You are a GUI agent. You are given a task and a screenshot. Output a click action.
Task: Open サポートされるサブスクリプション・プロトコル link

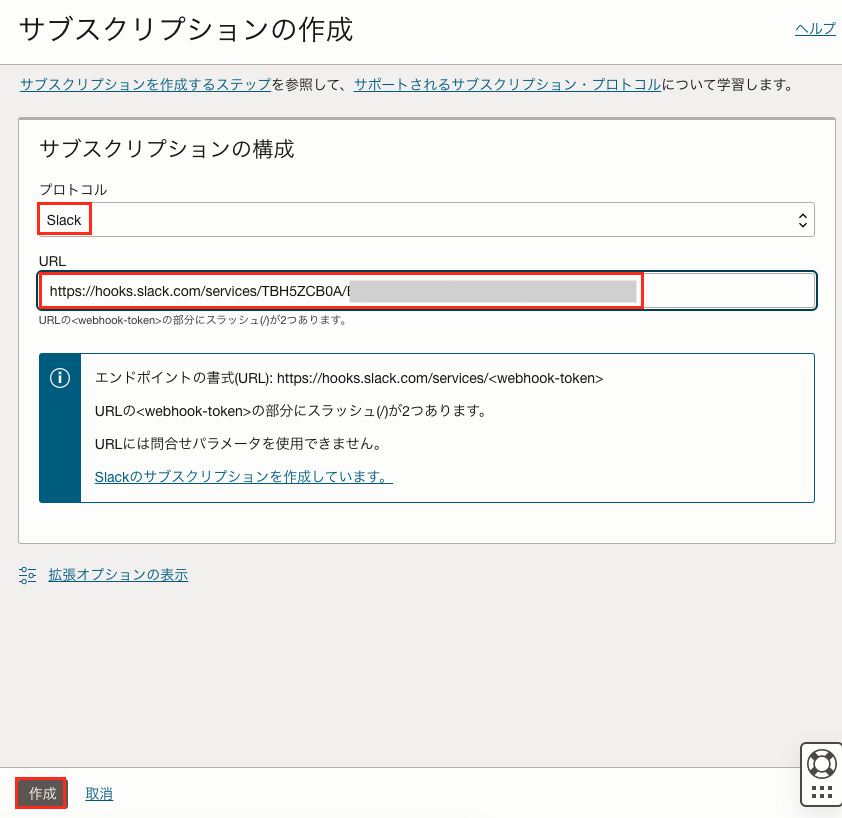[507, 85]
